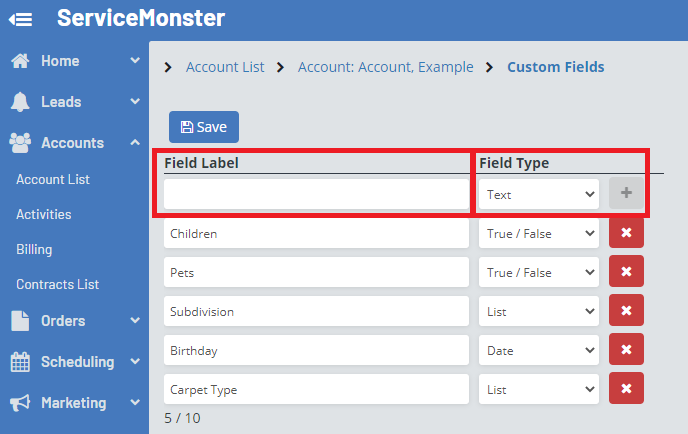This screenshot has width=688, height=434.
Task: Go to Contracts List
Action: pyautogui.click(x=57, y=284)
